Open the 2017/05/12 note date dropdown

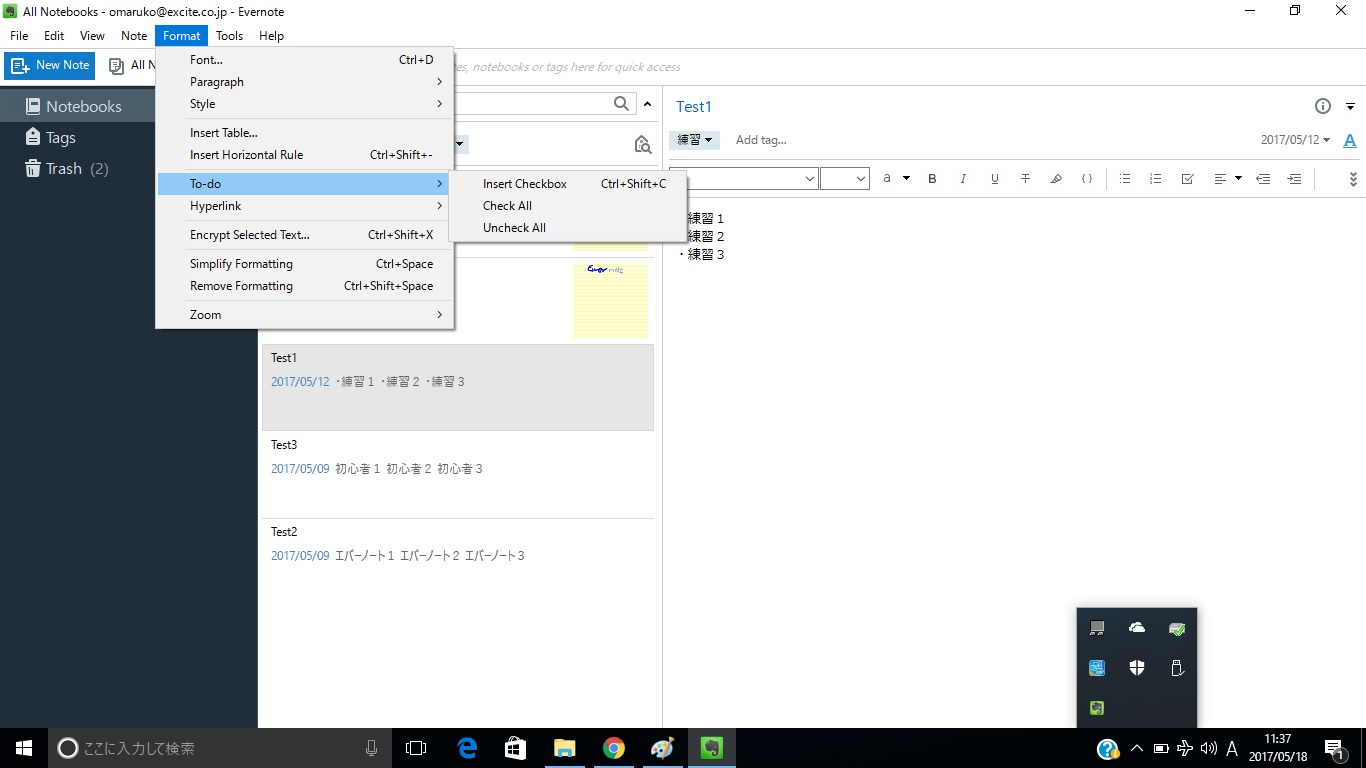[x=1295, y=140]
